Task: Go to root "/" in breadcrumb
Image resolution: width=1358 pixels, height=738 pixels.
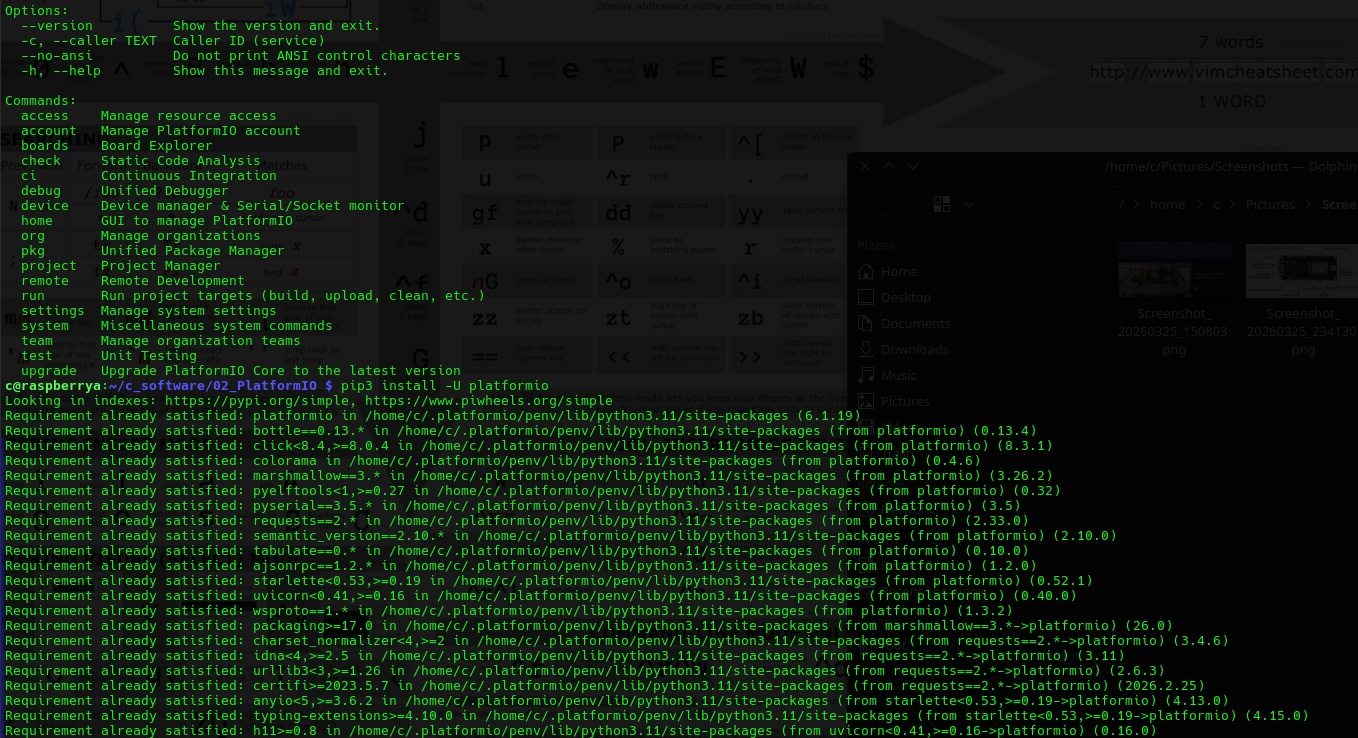Action: click(x=1122, y=204)
